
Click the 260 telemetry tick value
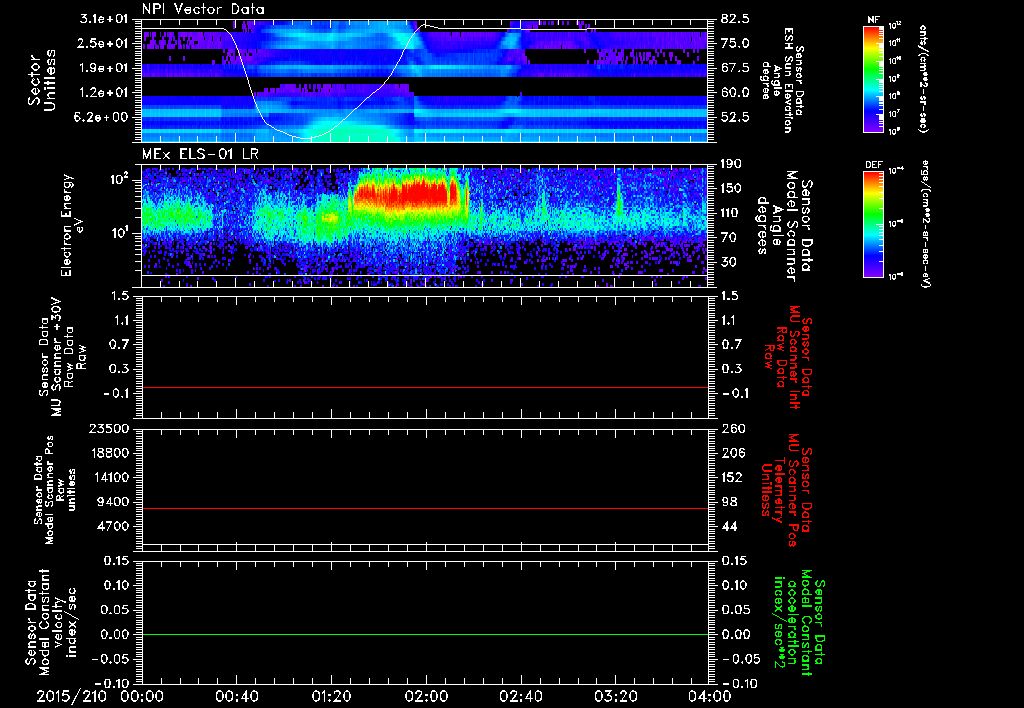(x=732, y=429)
